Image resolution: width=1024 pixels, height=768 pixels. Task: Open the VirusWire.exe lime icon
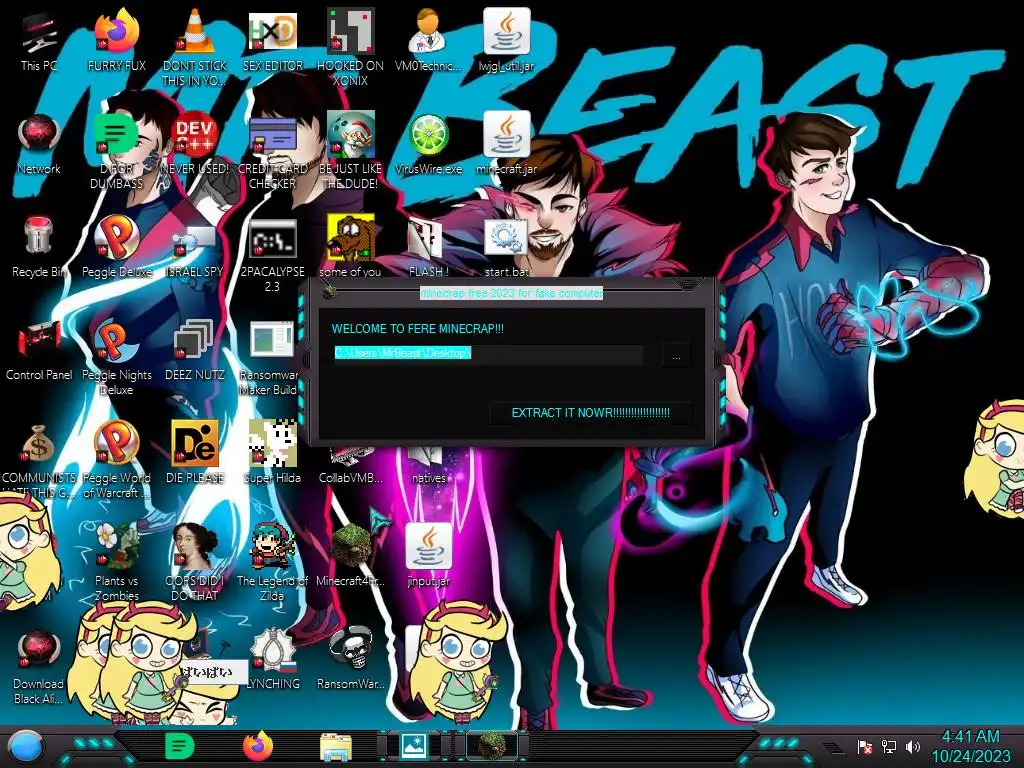point(428,144)
